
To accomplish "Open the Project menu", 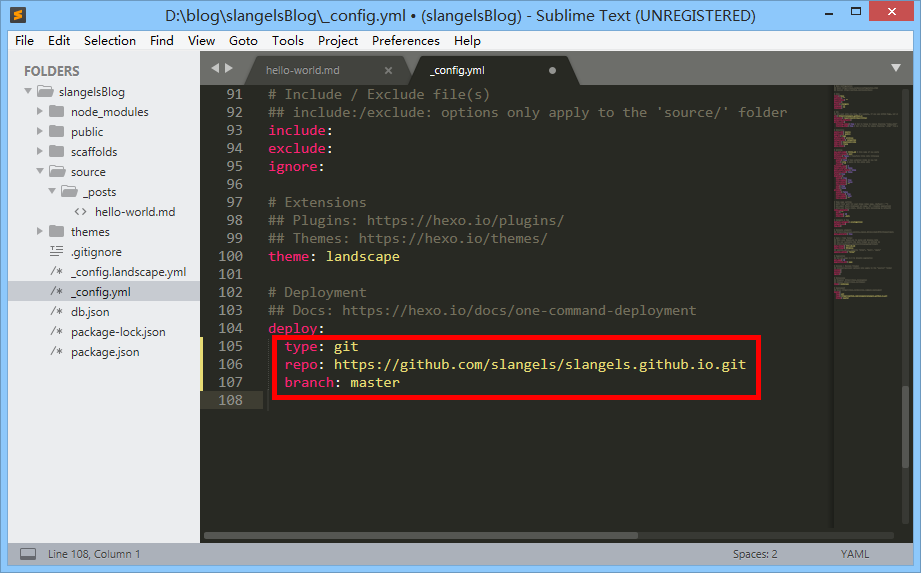I will click(338, 41).
